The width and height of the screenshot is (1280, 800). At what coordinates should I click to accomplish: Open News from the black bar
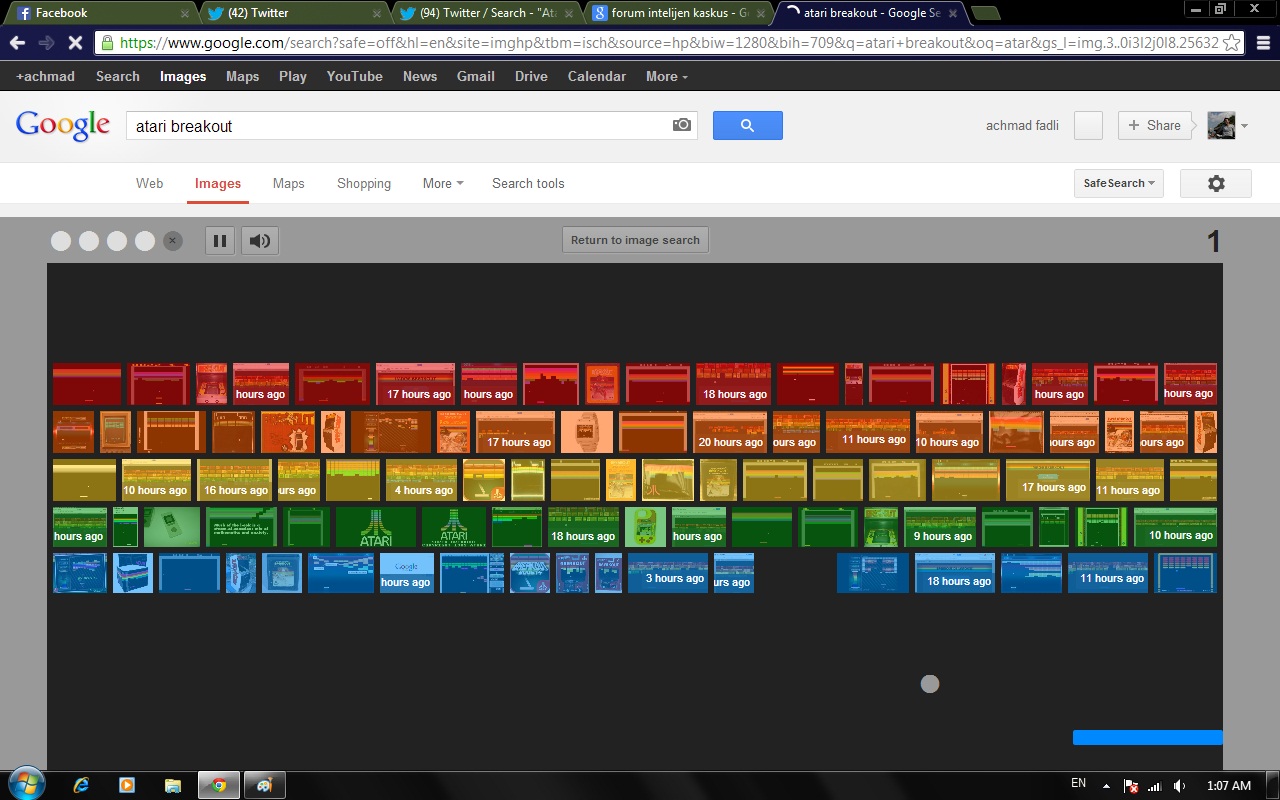tap(420, 76)
